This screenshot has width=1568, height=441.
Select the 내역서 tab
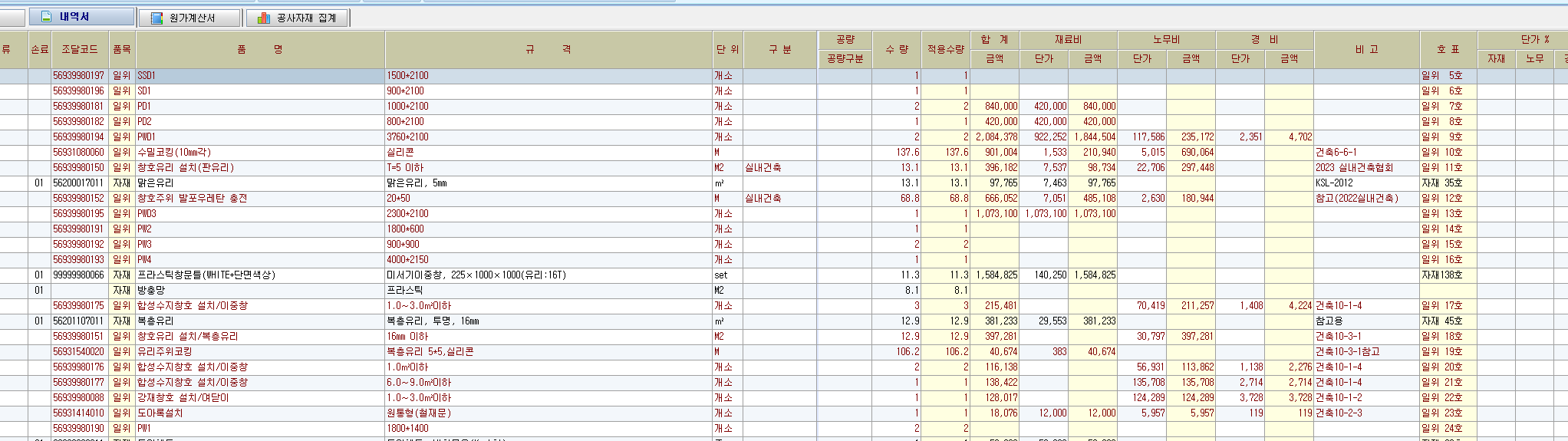(x=74, y=17)
